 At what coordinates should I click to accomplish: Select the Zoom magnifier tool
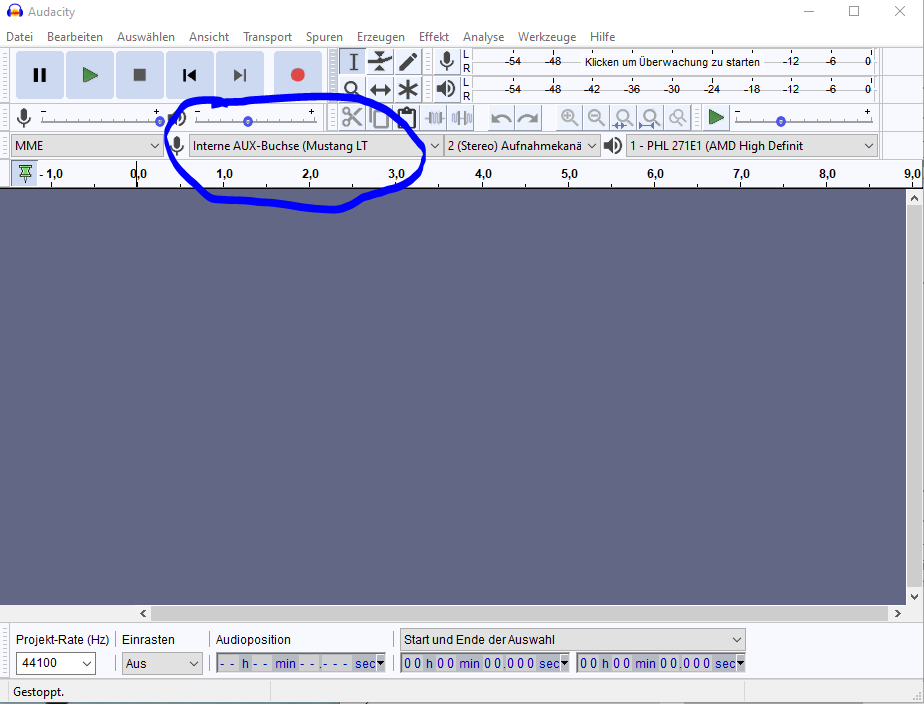(x=352, y=89)
